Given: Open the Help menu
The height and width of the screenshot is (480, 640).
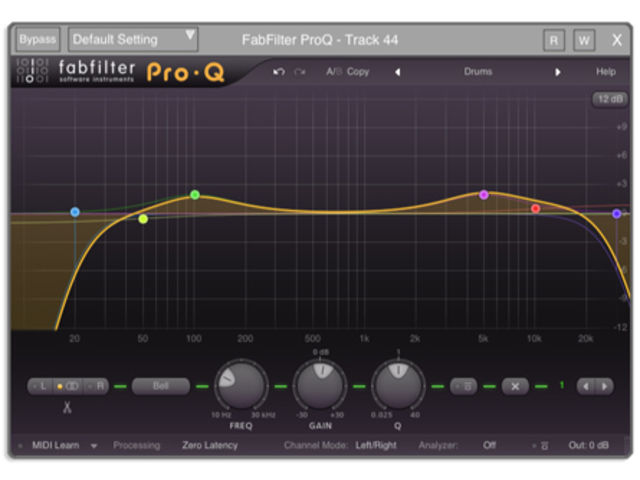Looking at the screenshot, I should point(606,72).
